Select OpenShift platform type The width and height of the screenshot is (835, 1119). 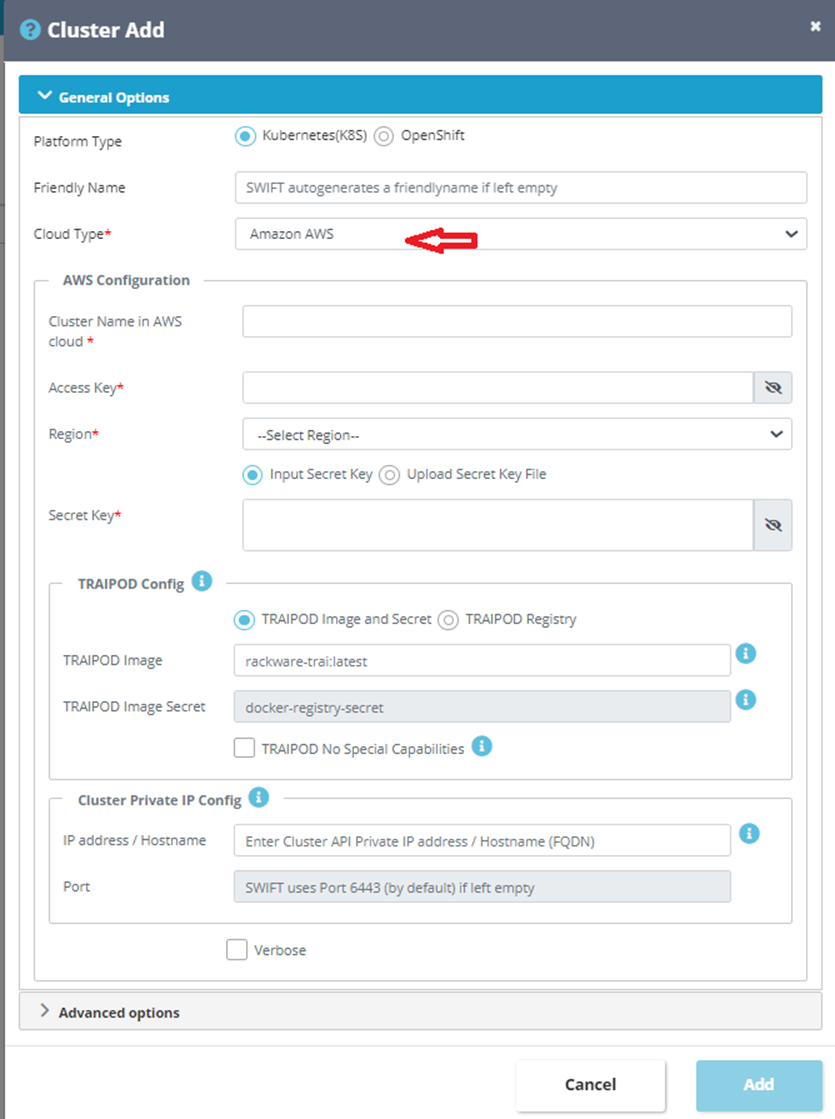click(384, 136)
